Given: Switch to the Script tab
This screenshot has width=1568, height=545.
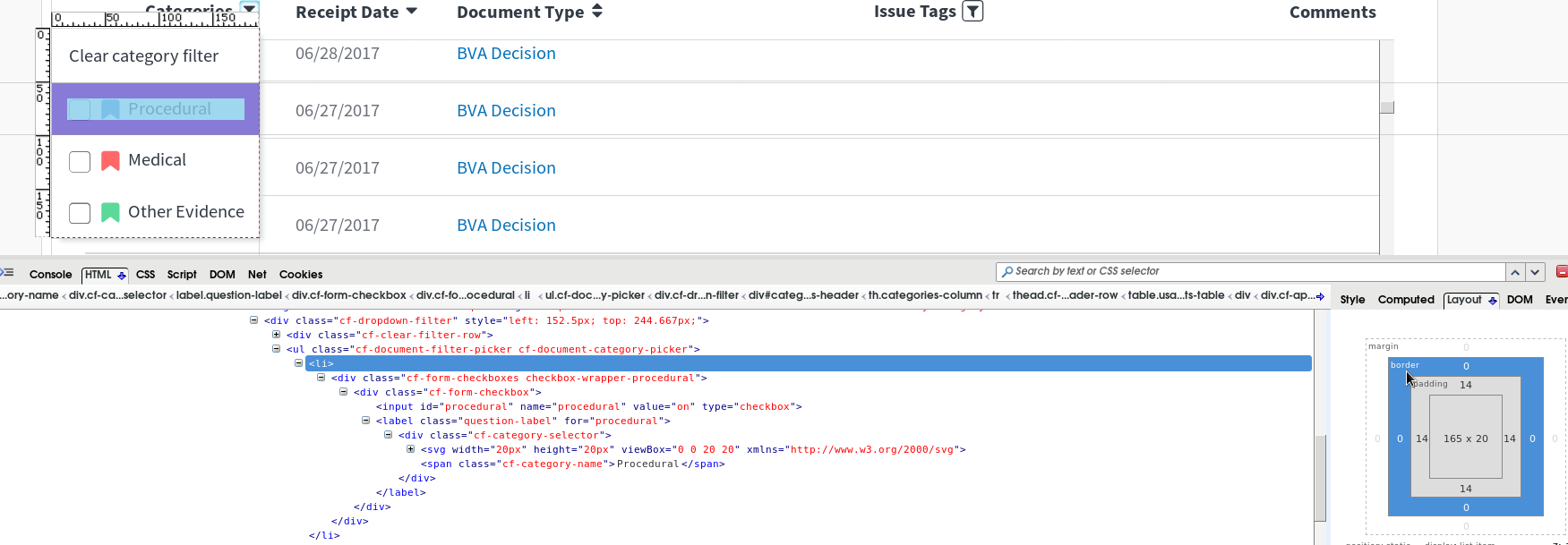Looking at the screenshot, I should pyautogui.click(x=182, y=275).
